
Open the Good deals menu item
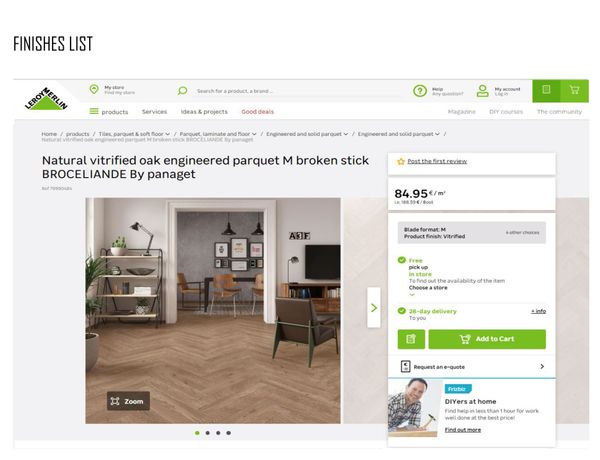coord(258,112)
